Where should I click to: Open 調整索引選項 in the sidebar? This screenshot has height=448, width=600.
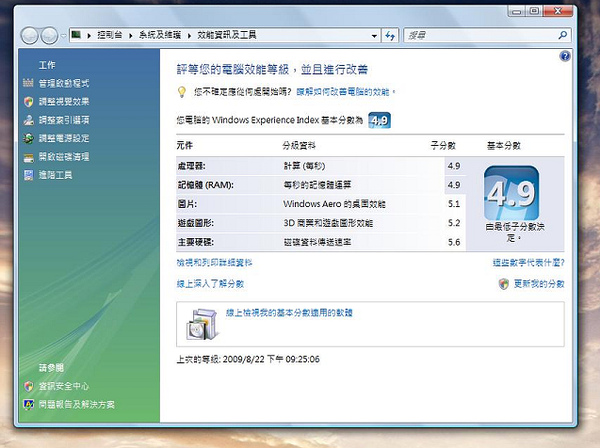64,120
